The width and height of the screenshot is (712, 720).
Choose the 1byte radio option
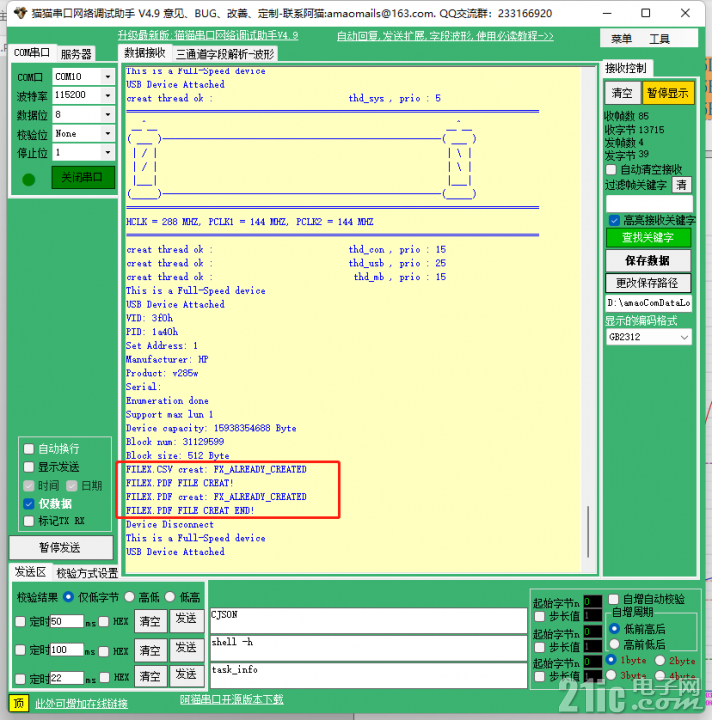[611, 660]
